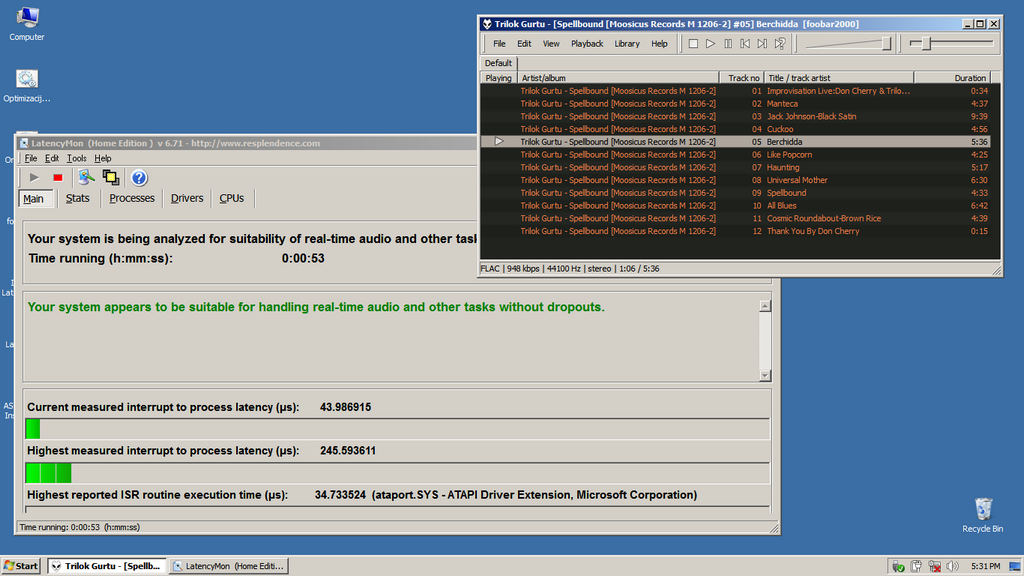Pause playback in foobar2000

click(728, 44)
